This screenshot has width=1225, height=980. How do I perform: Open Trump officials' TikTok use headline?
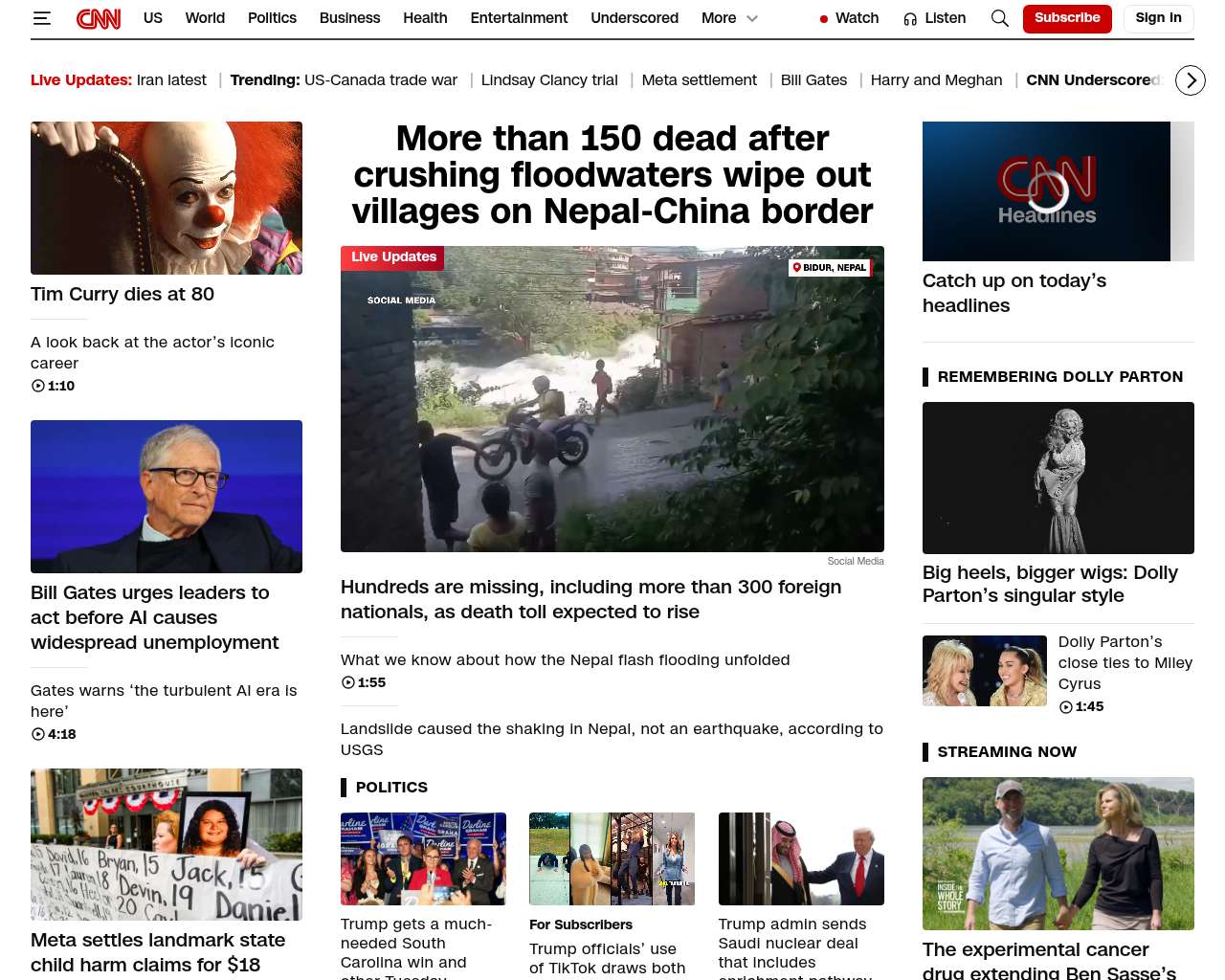[608, 959]
